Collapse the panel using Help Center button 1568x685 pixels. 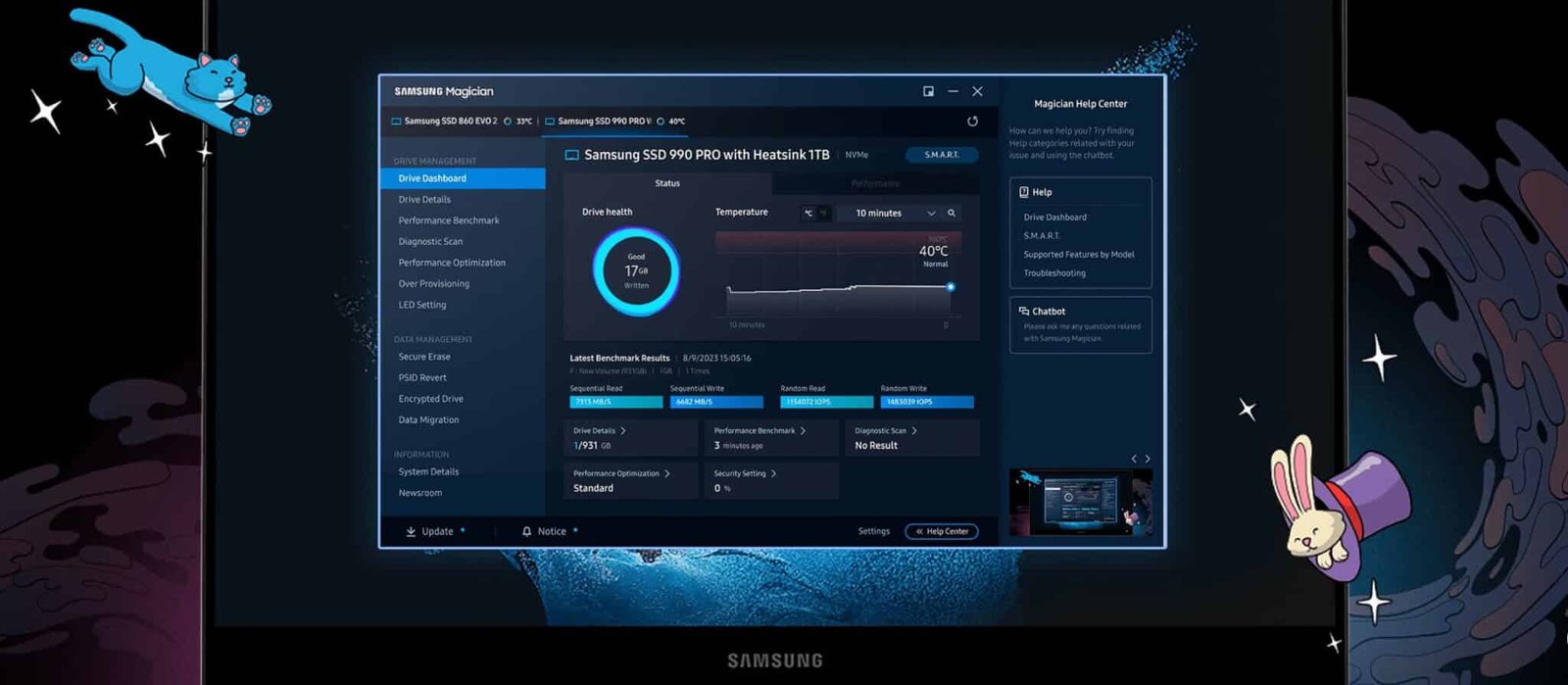pyautogui.click(x=941, y=531)
